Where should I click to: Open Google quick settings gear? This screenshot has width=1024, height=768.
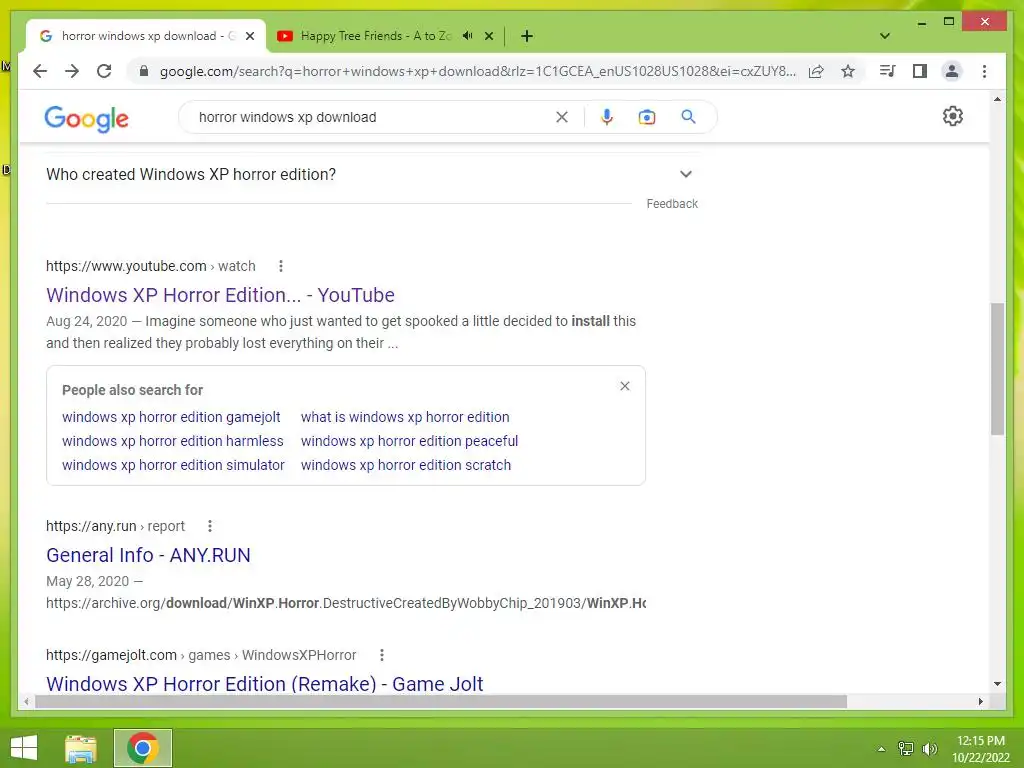953,116
